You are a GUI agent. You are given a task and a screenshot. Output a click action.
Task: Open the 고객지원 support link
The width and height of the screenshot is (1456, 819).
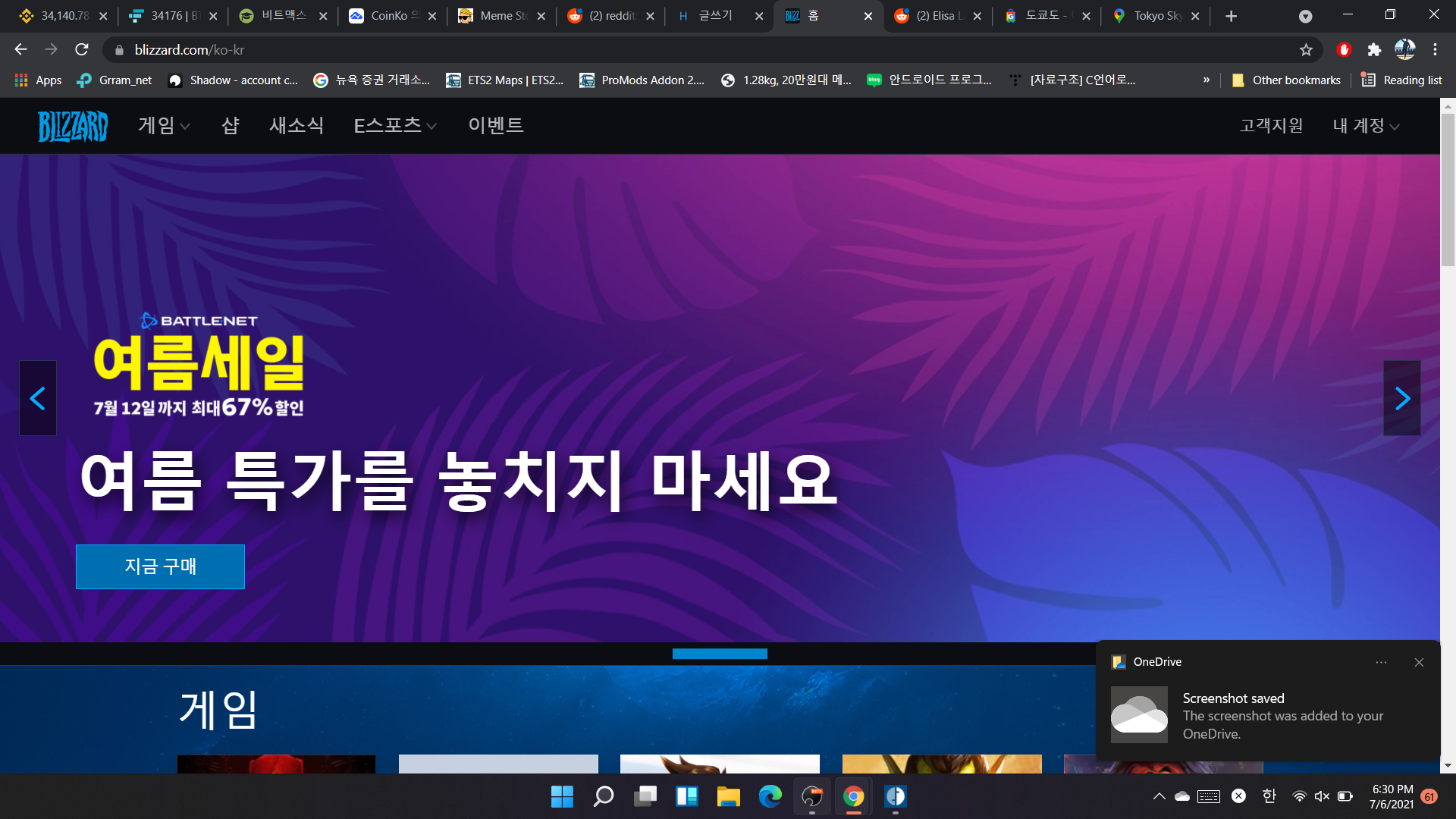tap(1271, 126)
